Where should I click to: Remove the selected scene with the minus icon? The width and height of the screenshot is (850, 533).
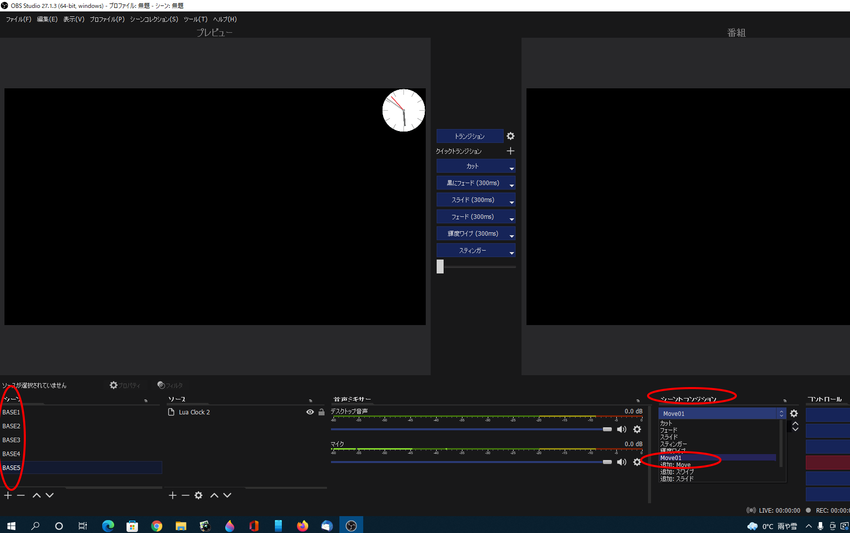21,495
